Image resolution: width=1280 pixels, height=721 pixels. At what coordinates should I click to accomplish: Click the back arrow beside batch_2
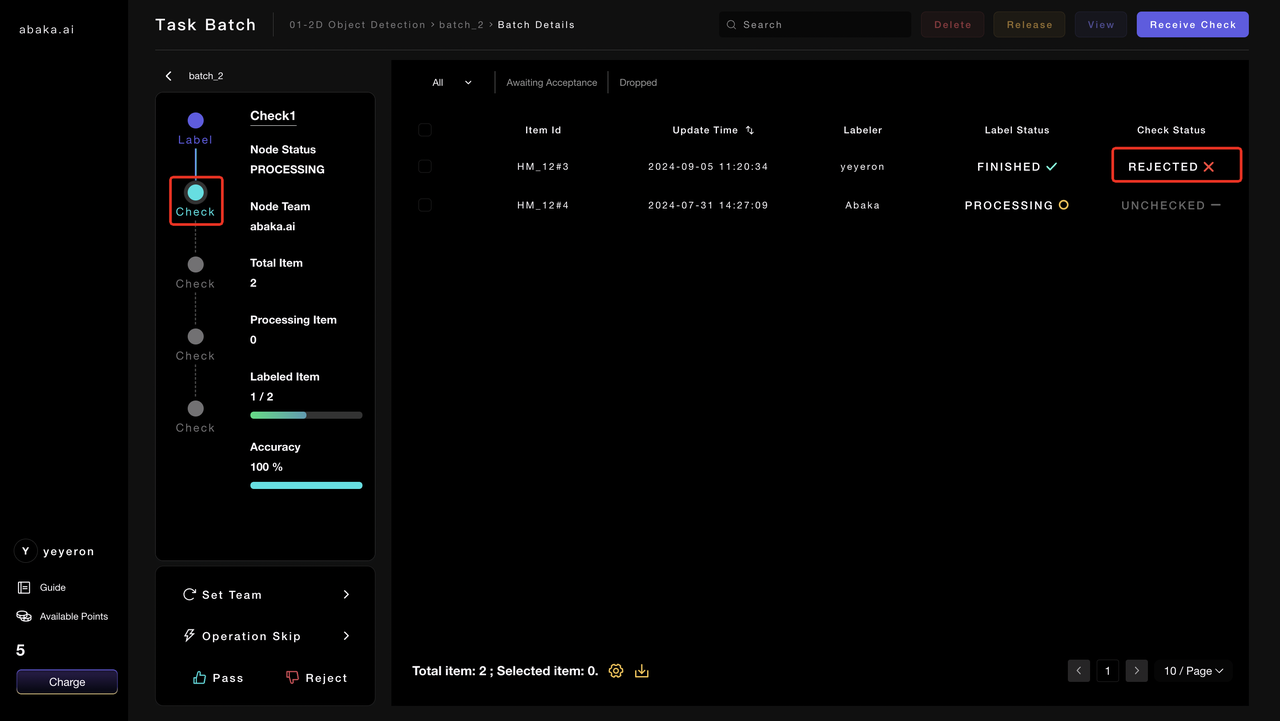coord(169,76)
